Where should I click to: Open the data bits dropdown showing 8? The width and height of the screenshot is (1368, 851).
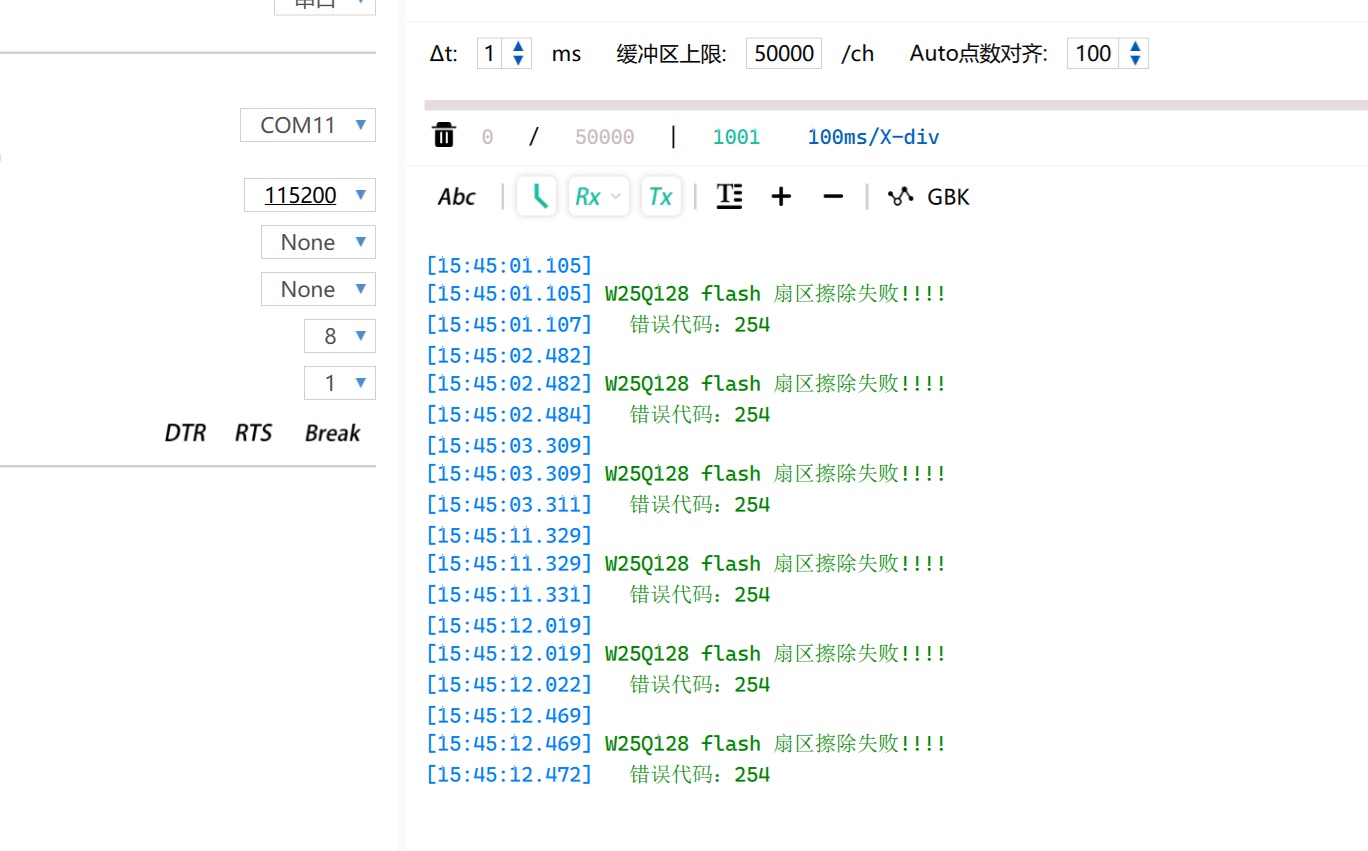point(340,336)
